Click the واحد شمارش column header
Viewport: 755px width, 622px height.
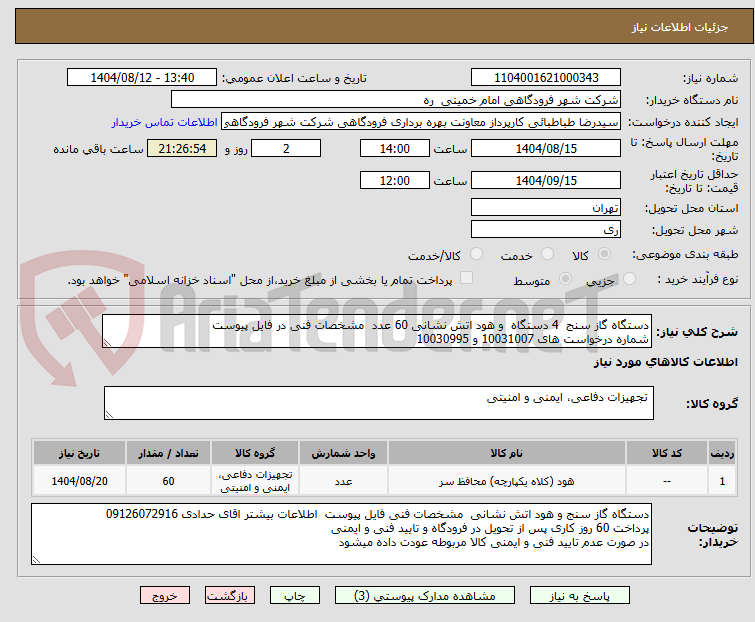pyautogui.click(x=343, y=453)
